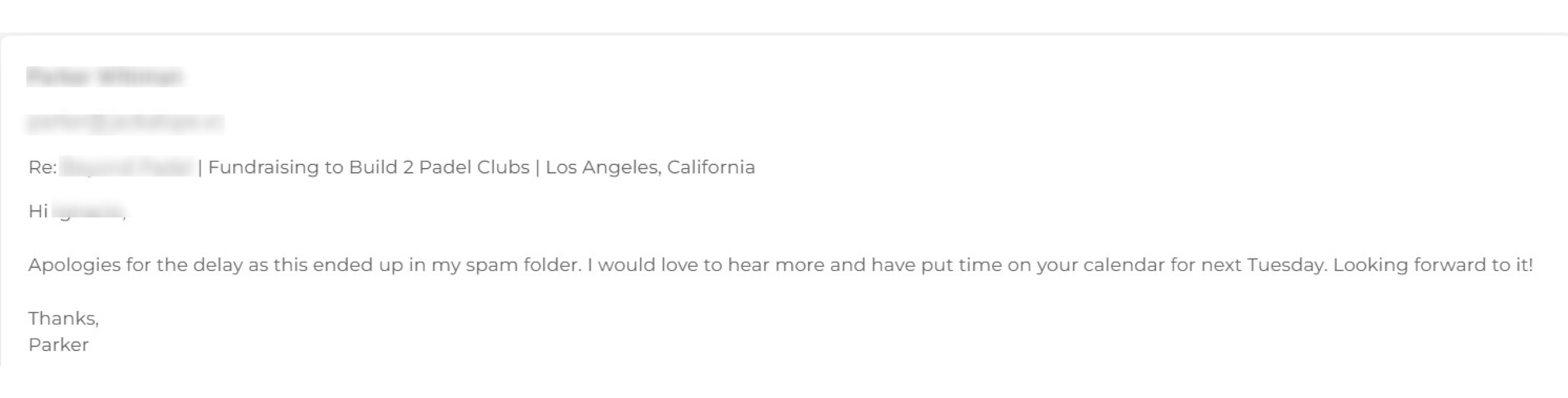Click the "Re:" subject prefix
Viewport: 1568px width, 398px height.
43,167
